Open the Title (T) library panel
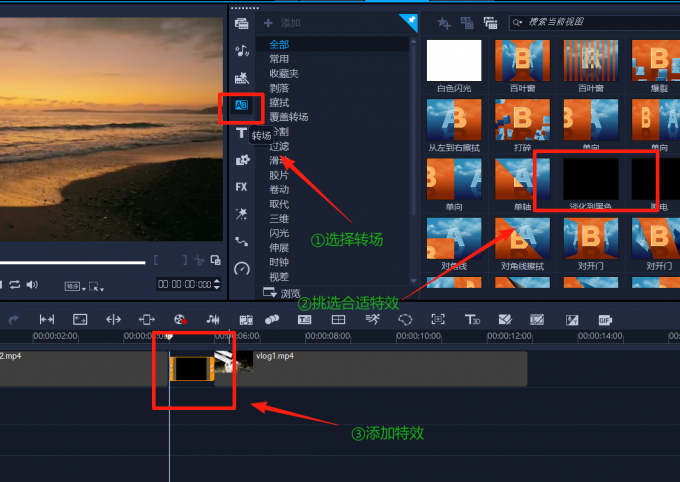This screenshot has height=482, width=680. 241,133
